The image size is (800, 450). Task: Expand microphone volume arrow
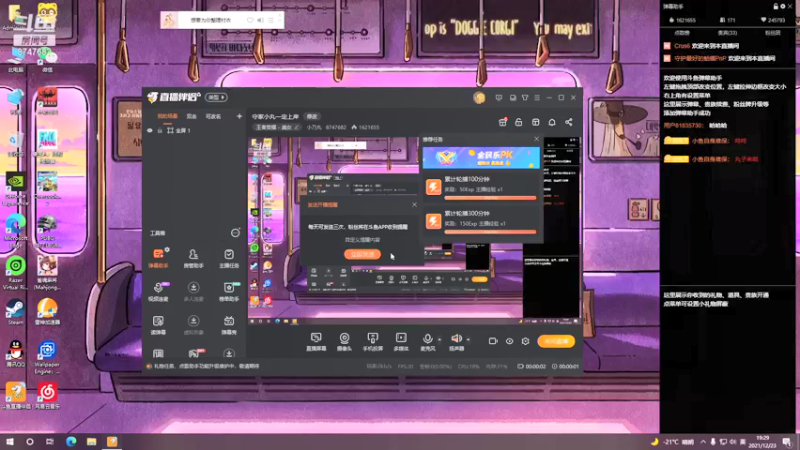point(440,339)
